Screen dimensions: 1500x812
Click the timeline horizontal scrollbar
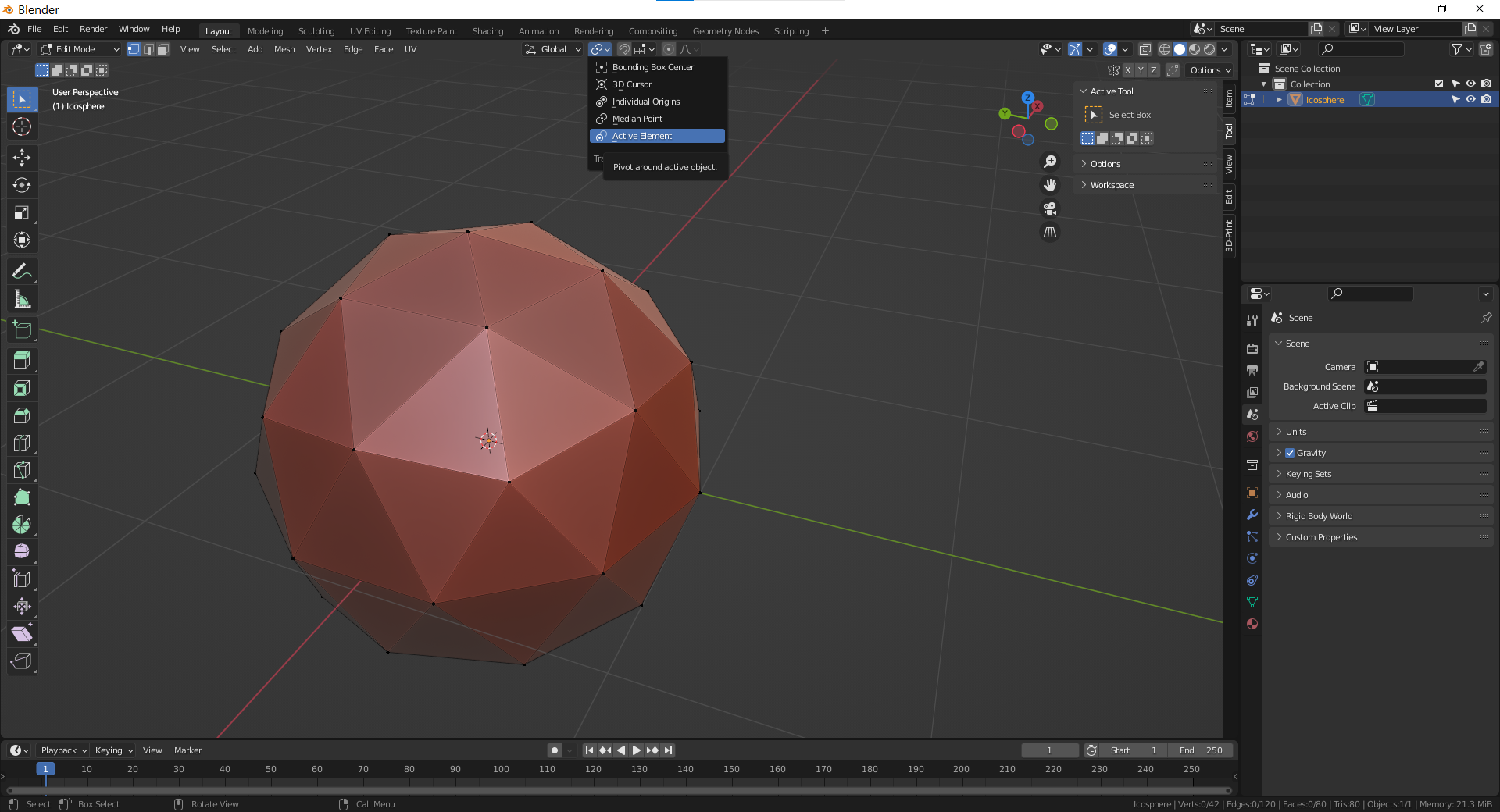tap(619, 790)
